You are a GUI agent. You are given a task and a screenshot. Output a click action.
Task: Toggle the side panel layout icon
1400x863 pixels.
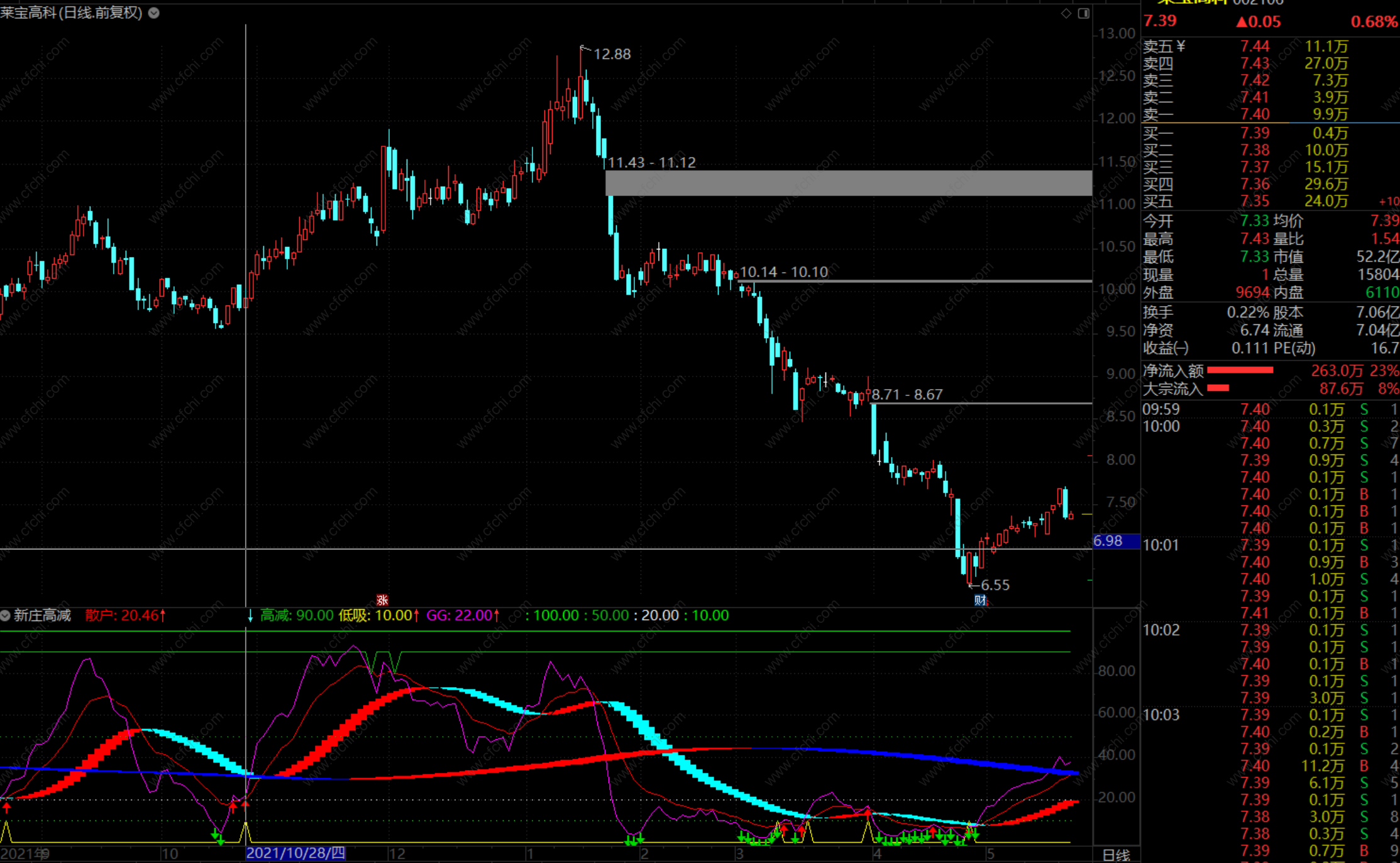(1084, 13)
